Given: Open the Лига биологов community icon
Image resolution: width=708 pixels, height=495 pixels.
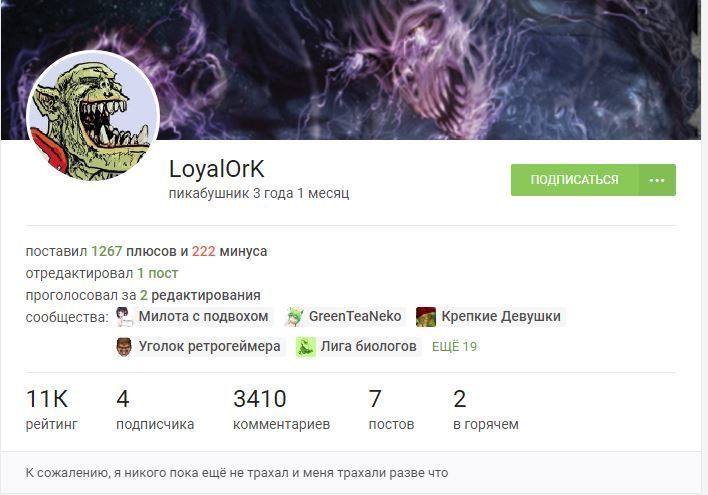Looking at the screenshot, I should (x=306, y=347).
